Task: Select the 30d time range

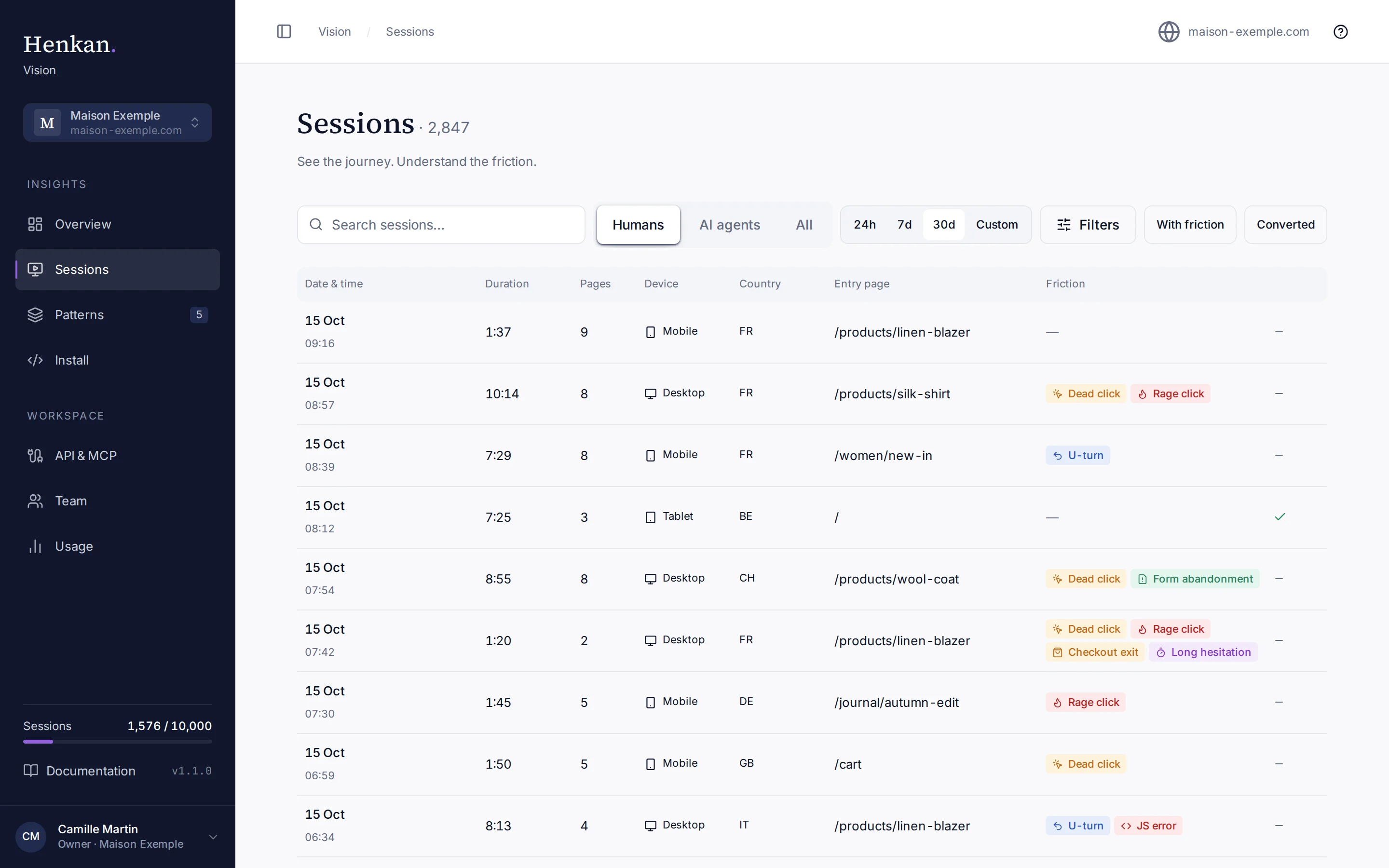Action: coord(943,224)
